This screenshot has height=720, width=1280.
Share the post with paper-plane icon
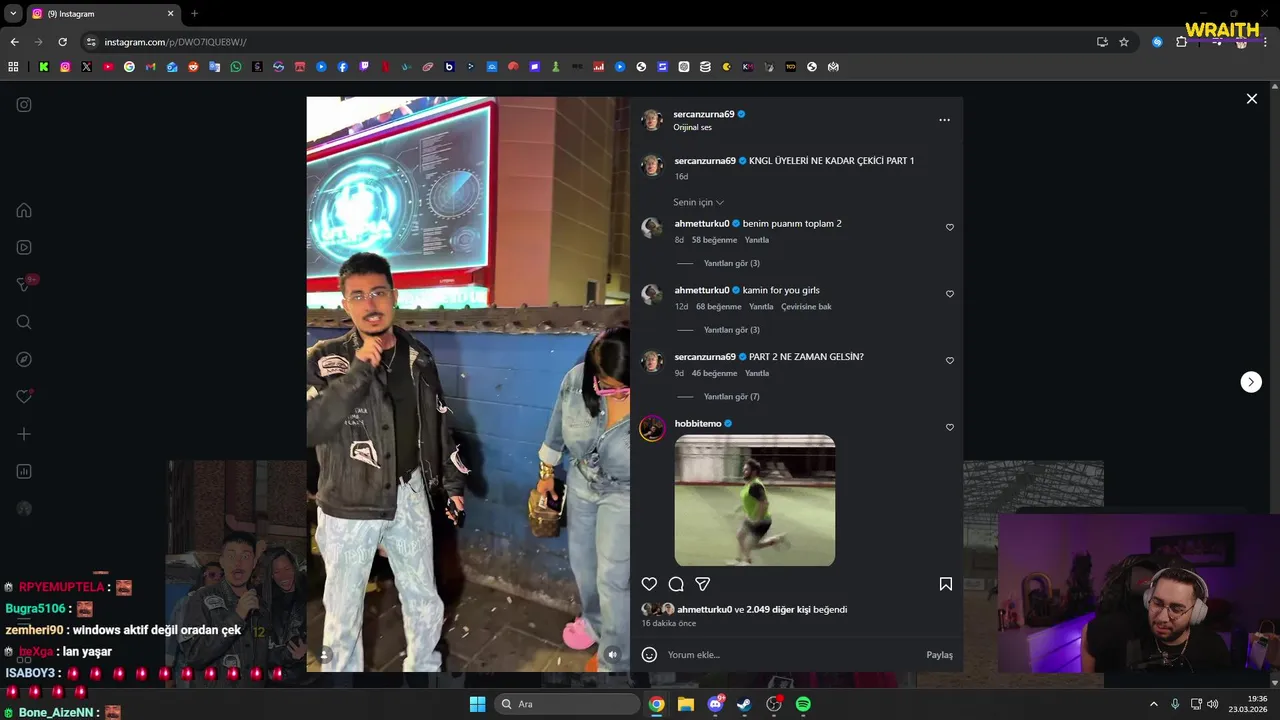[703, 584]
